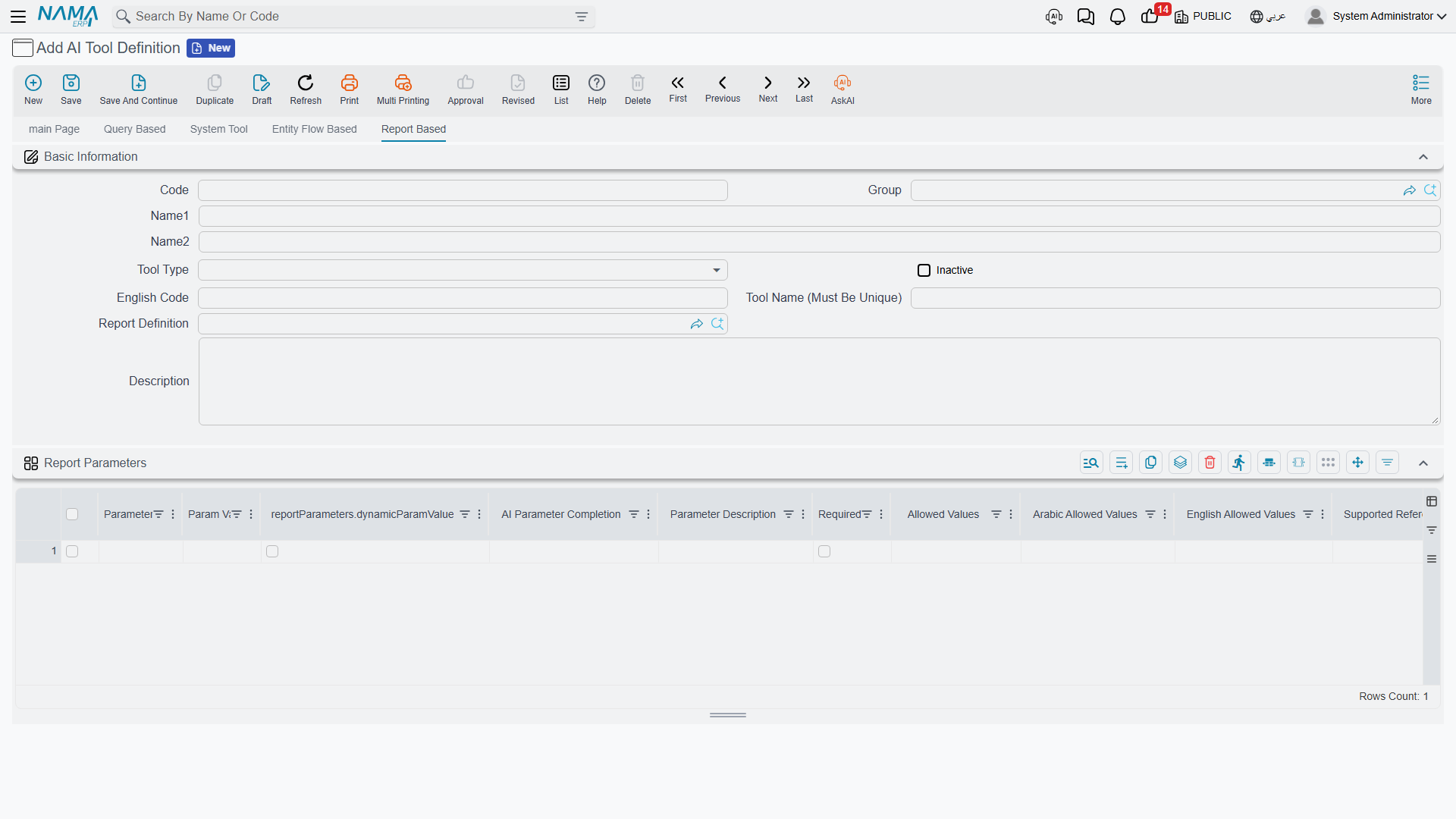Save the record as Draft
The height and width of the screenshot is (819, 1456).
262,89
